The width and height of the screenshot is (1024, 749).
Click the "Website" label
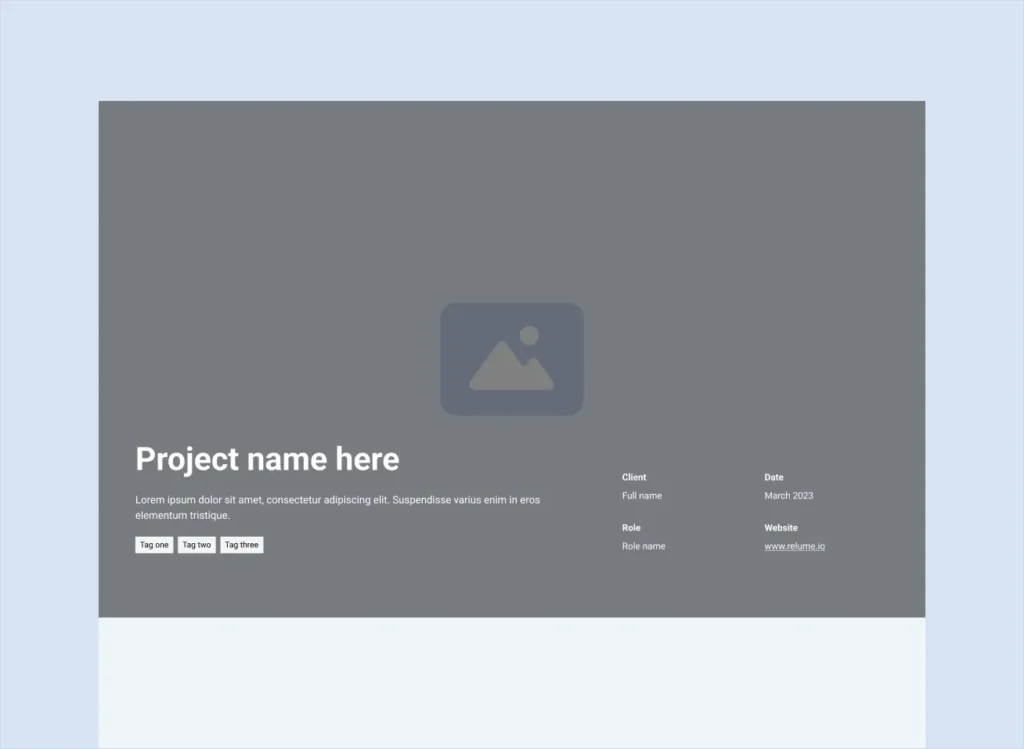point(781,528)
